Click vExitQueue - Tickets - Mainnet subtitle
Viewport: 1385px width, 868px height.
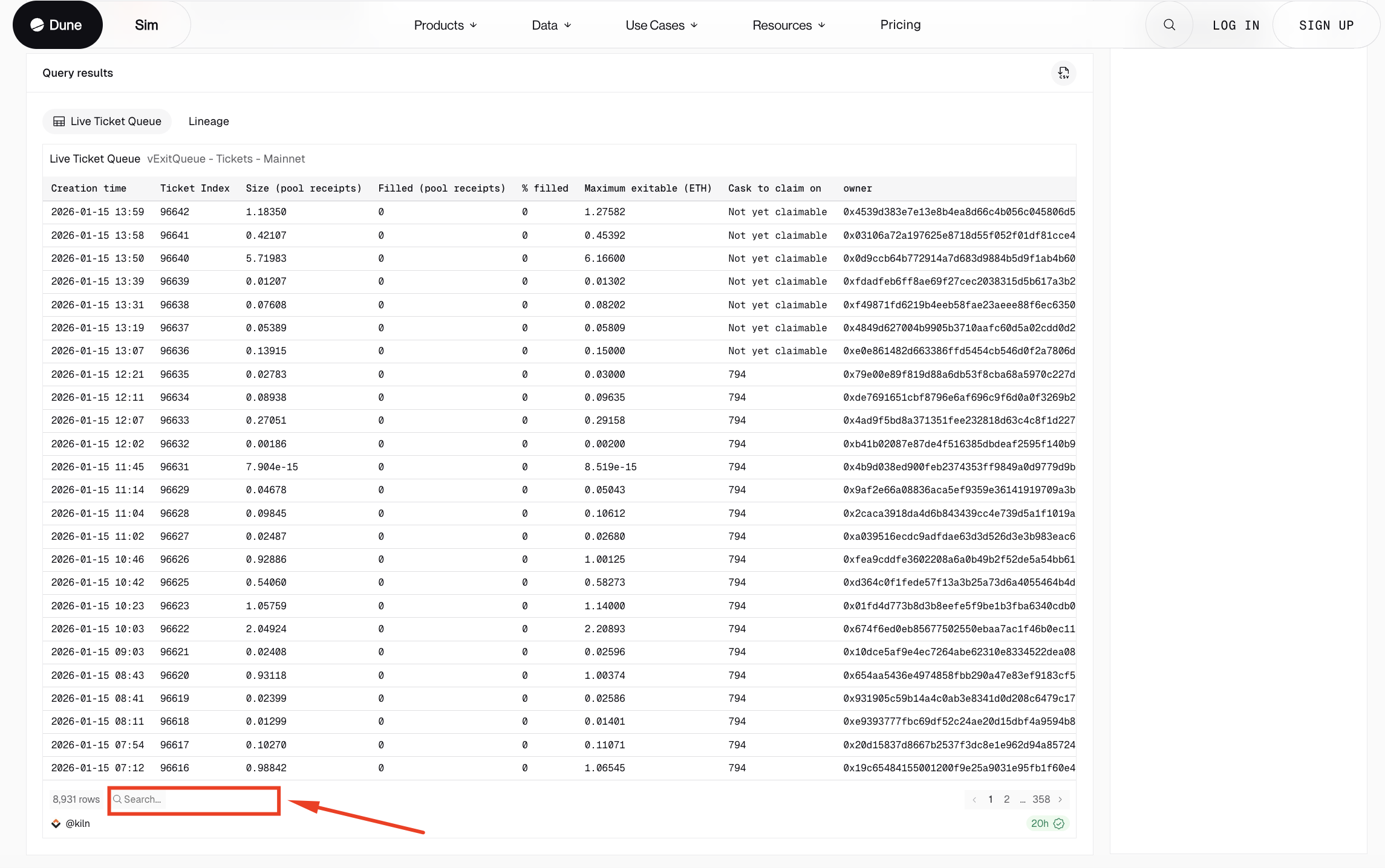coord(226,159)
